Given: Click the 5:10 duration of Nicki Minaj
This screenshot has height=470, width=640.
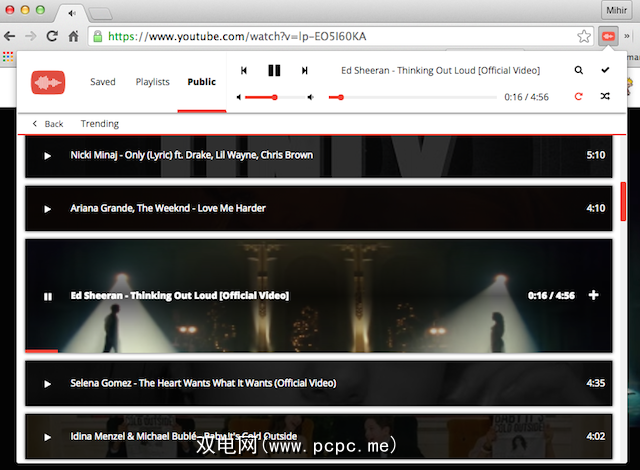Looking at the screenshot, I should [x=596, y=155].
